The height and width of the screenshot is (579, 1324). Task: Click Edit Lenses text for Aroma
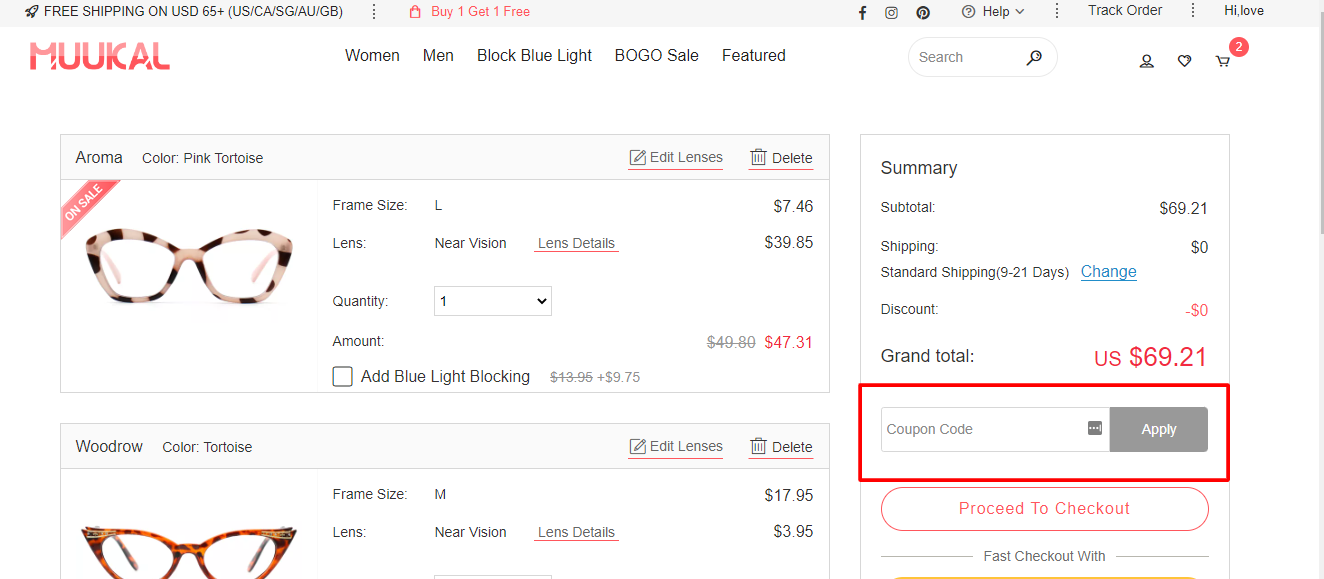tap(686, 157)
